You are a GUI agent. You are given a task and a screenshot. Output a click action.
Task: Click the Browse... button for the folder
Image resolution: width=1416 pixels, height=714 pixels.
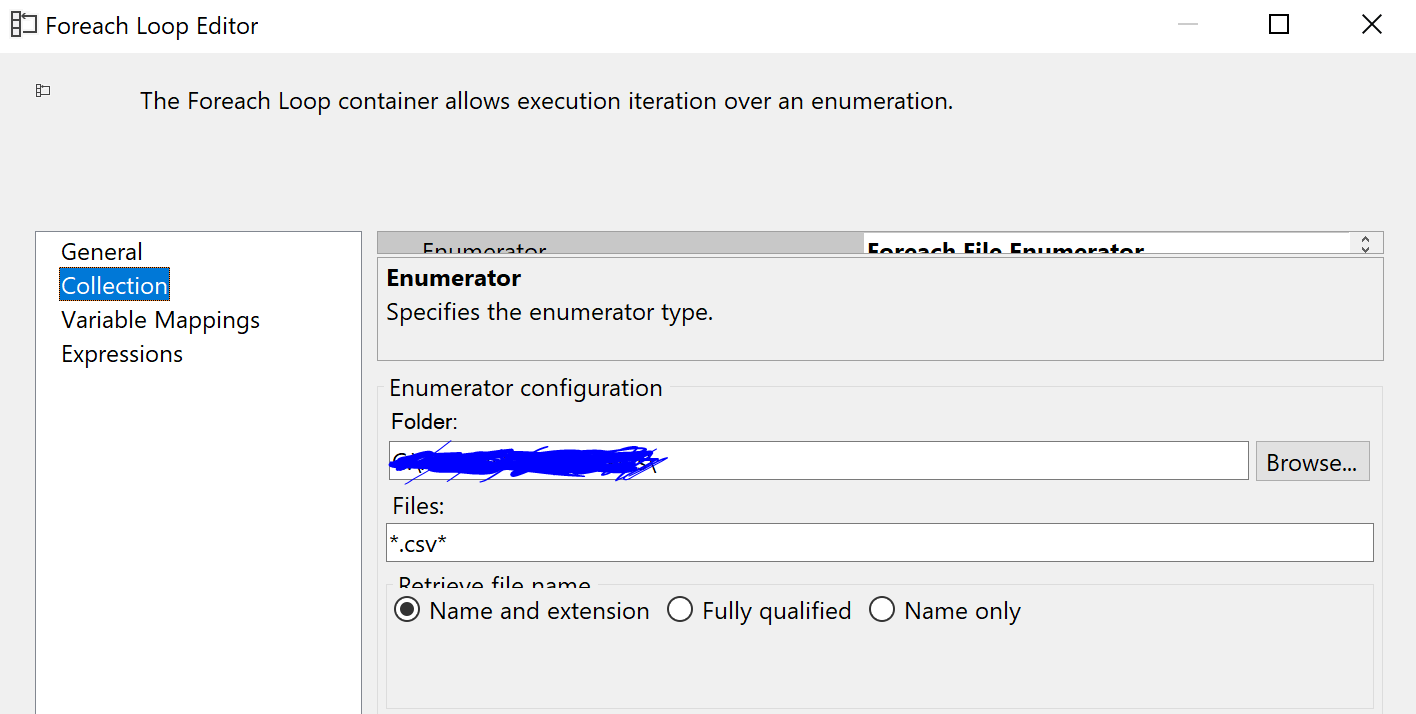point(1312,462)
